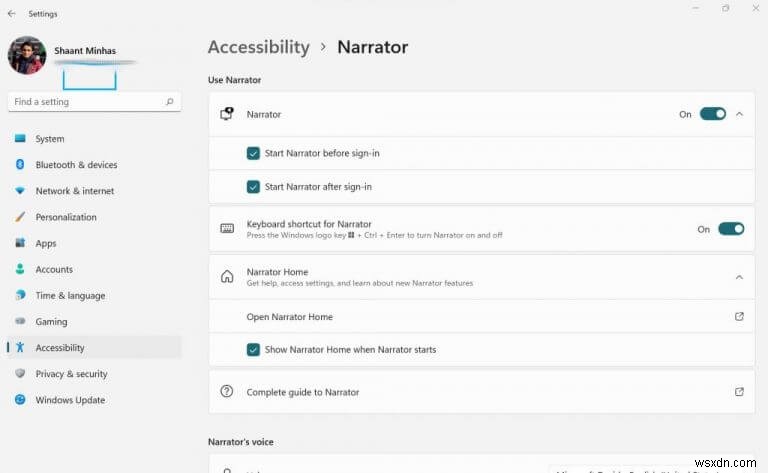Click the Privacy & security shield icon
This screenshot has height=473, width=768.
(x=20, y=374)
